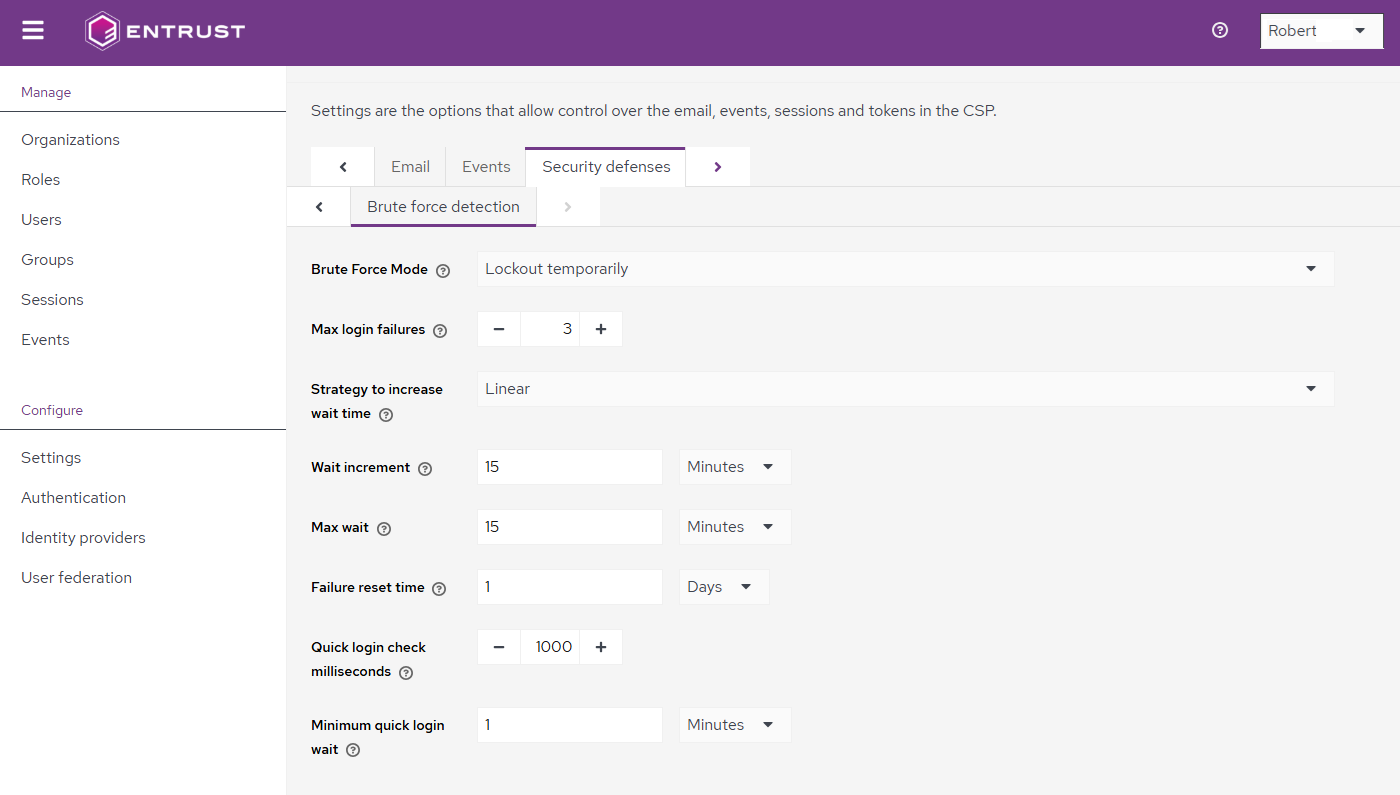The image size is (1400, 795).
Task: Expand the Strategy to increase wait time dropdown
Action: [905, 389]
